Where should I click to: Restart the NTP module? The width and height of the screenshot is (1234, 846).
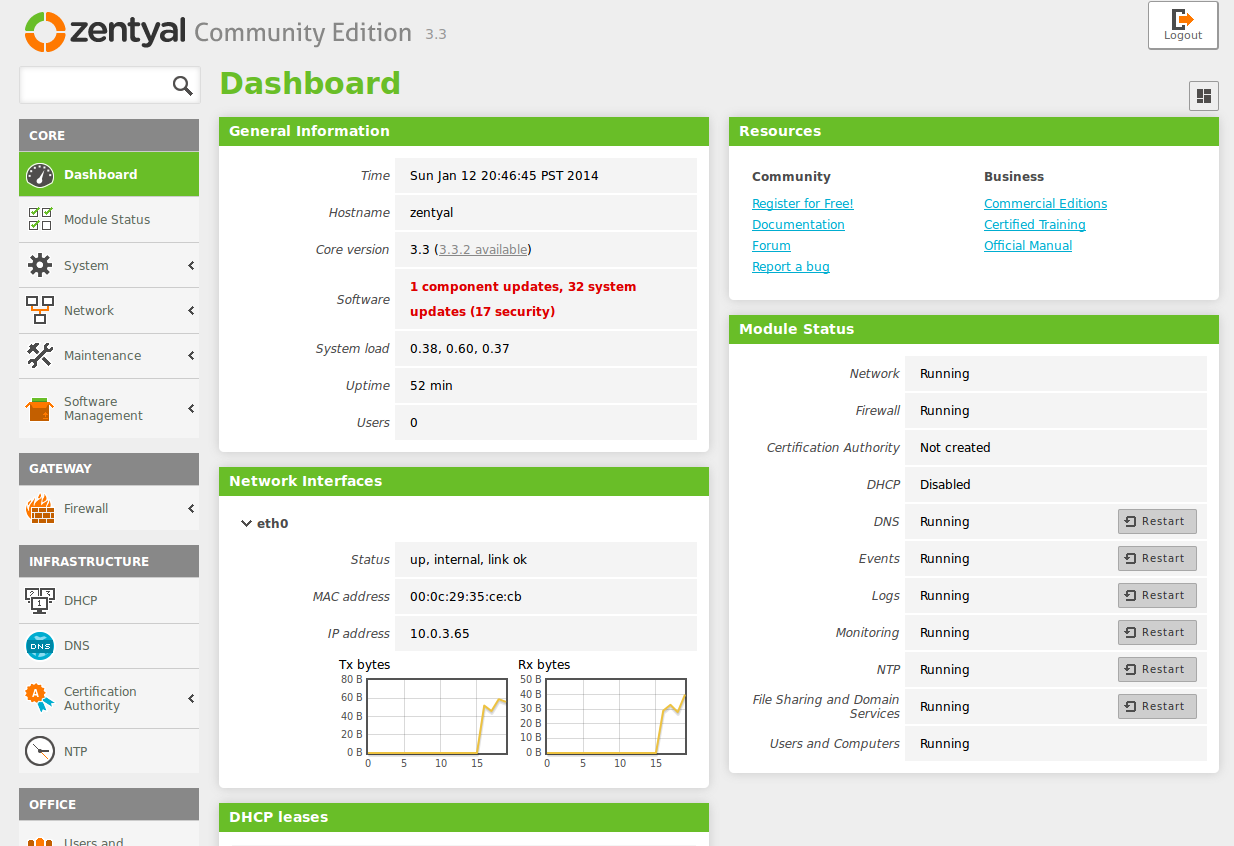(1157, 669)
